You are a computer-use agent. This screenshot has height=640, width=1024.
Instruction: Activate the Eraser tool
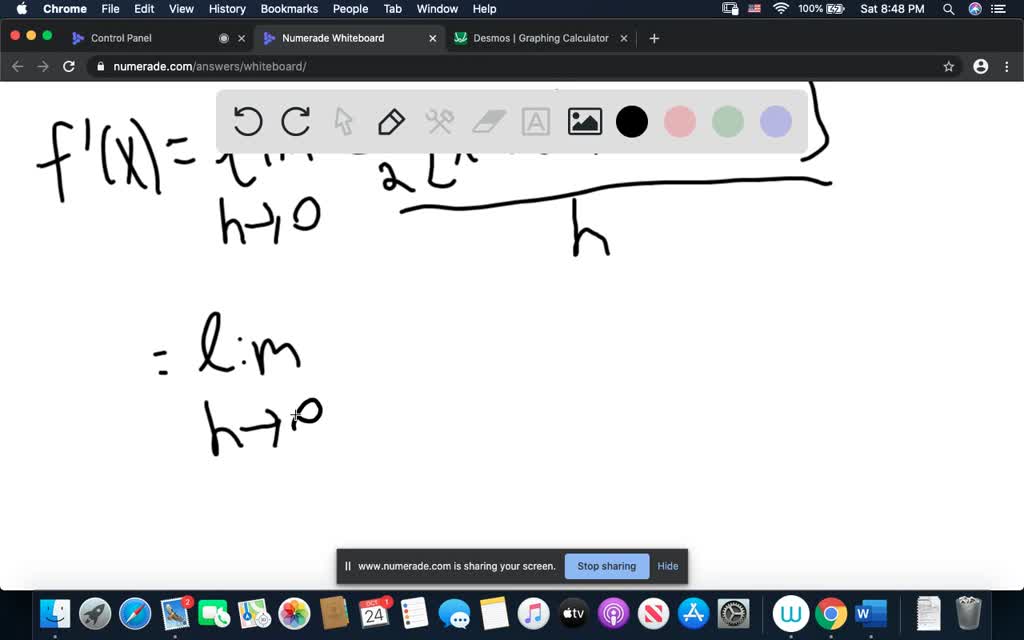(487, 121)
